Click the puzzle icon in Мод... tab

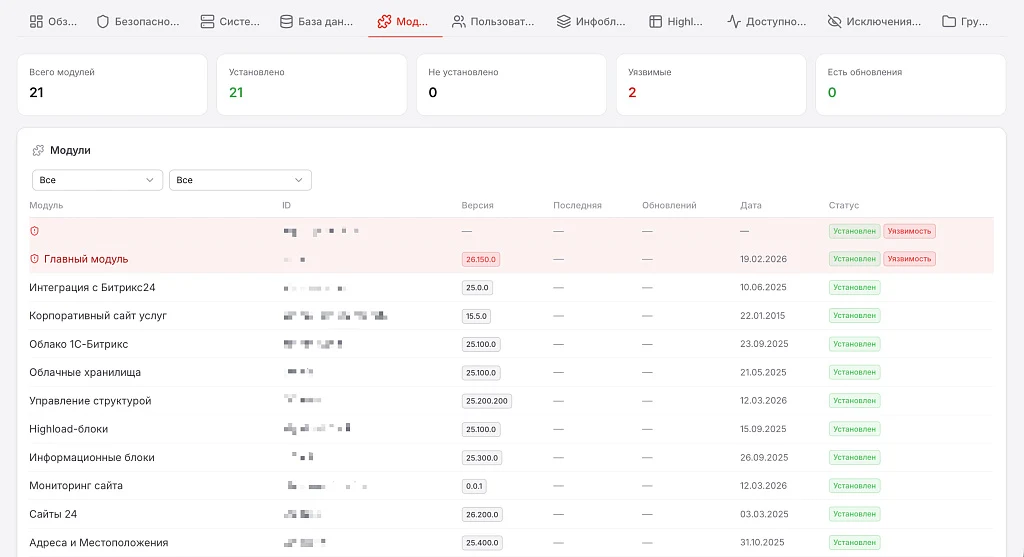(384, 22)
